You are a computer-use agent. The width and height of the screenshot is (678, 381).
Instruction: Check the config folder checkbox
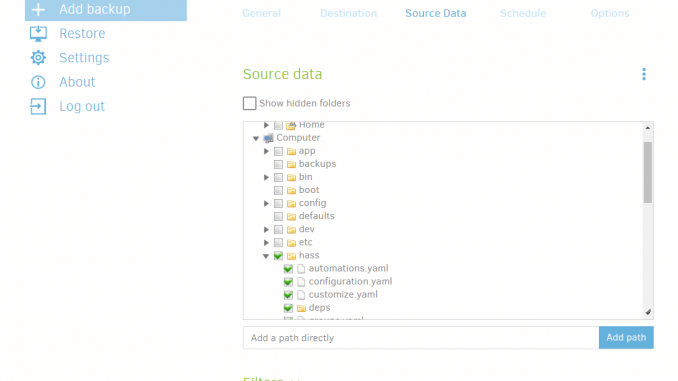click(278, 203)
